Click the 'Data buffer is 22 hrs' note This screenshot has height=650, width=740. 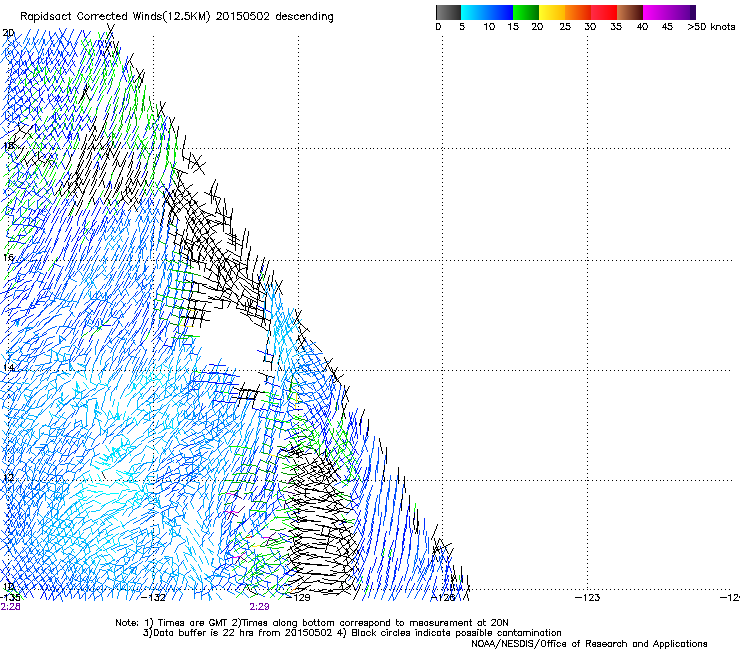pos(352,633)
